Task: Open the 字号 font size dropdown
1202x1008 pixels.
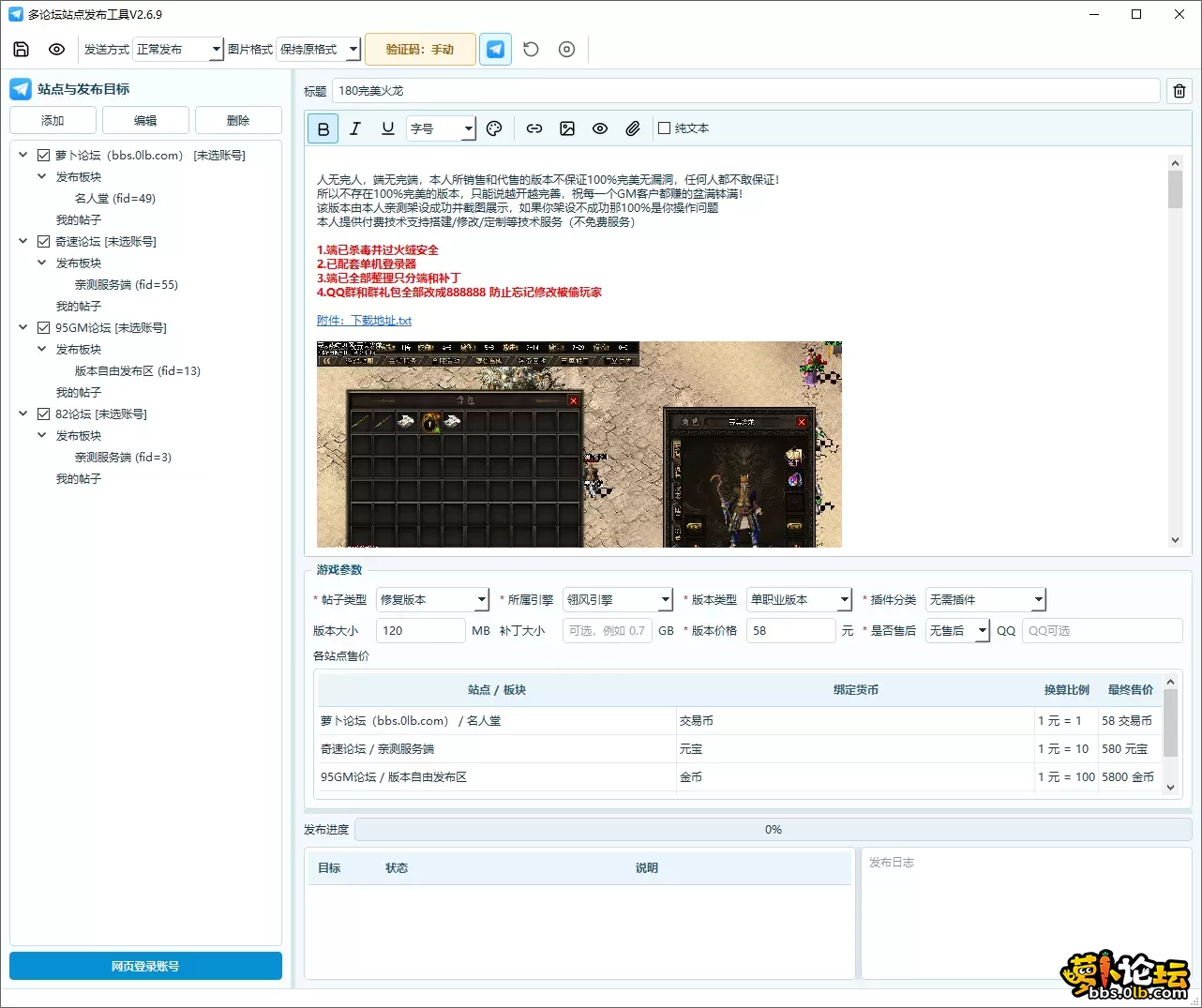Action: [x=442, y=129]
